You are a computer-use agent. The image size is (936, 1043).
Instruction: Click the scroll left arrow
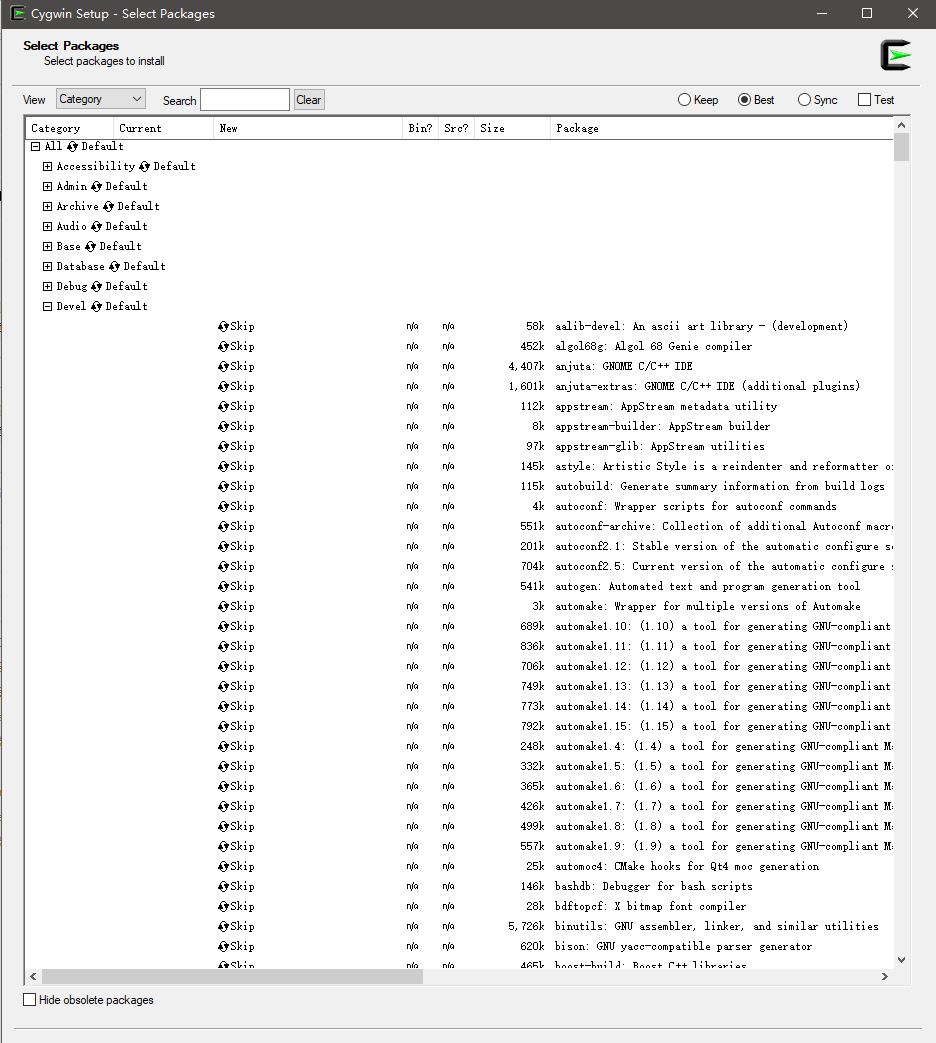tap(33, 976)
